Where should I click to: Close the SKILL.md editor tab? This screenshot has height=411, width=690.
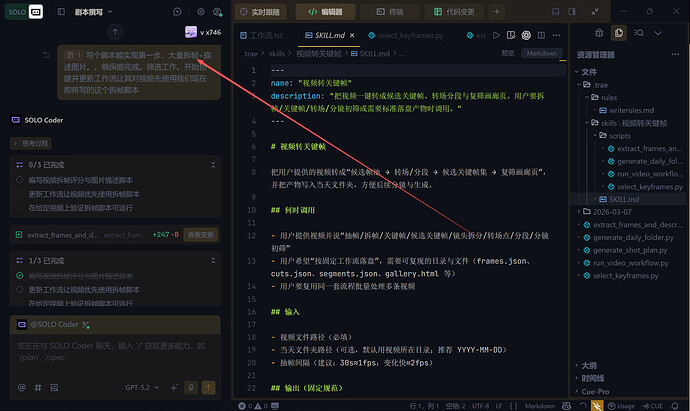tap(351, 35)
